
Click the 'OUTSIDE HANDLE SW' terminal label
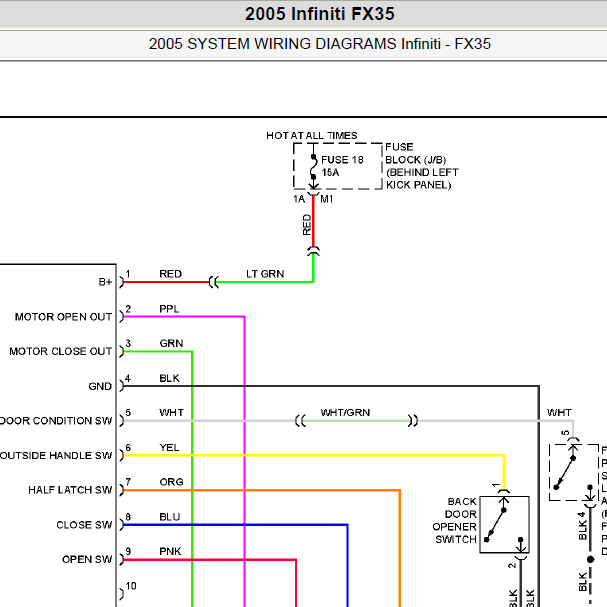pos(56,455)
